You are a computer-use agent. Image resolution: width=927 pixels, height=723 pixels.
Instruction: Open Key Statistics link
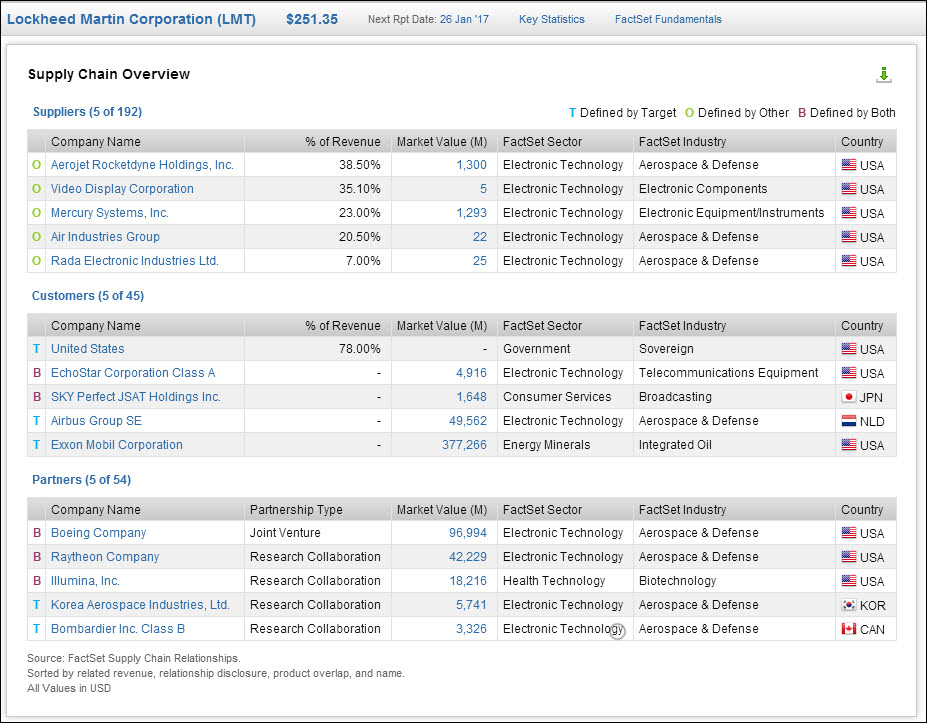(x=552, y=20)
